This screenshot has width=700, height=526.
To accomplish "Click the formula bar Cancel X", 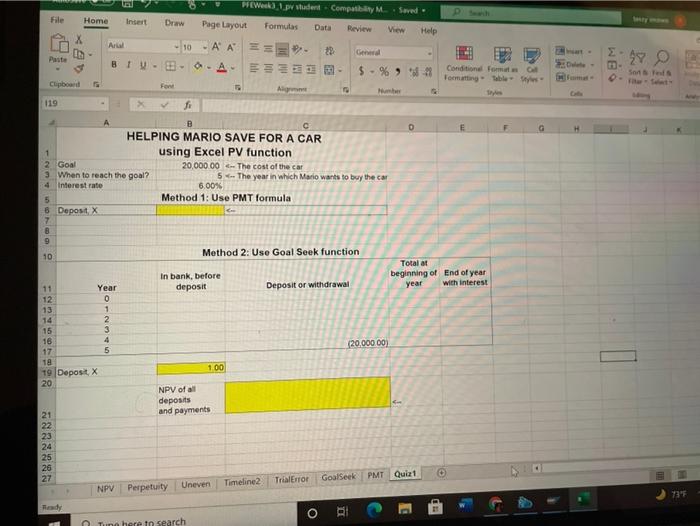I will tap(141, 104).
